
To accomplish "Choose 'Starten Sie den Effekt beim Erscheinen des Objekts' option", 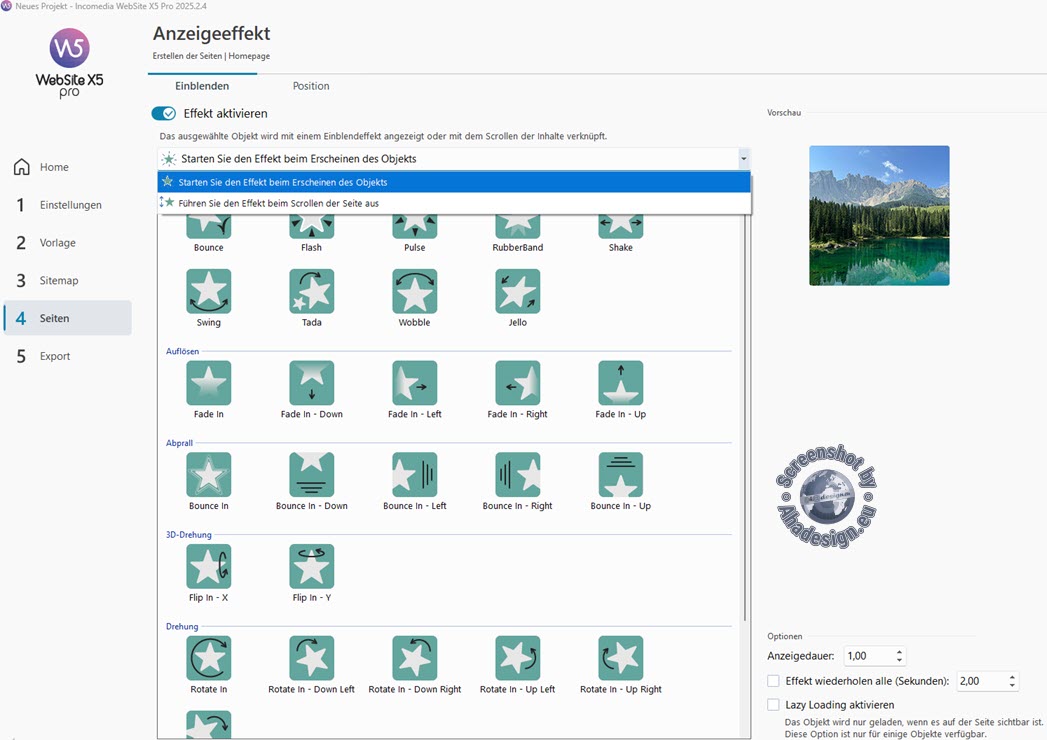I will 454,182.
